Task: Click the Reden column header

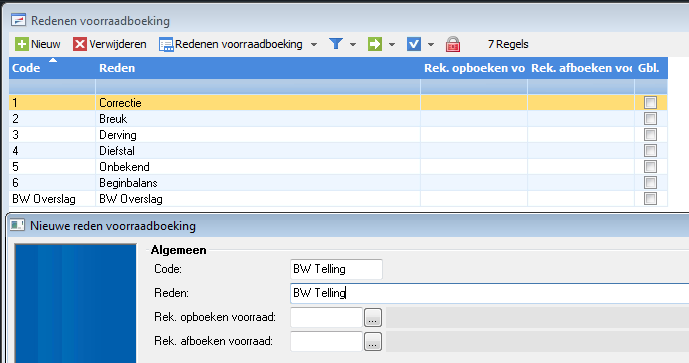Action: (x=258, y=68)
